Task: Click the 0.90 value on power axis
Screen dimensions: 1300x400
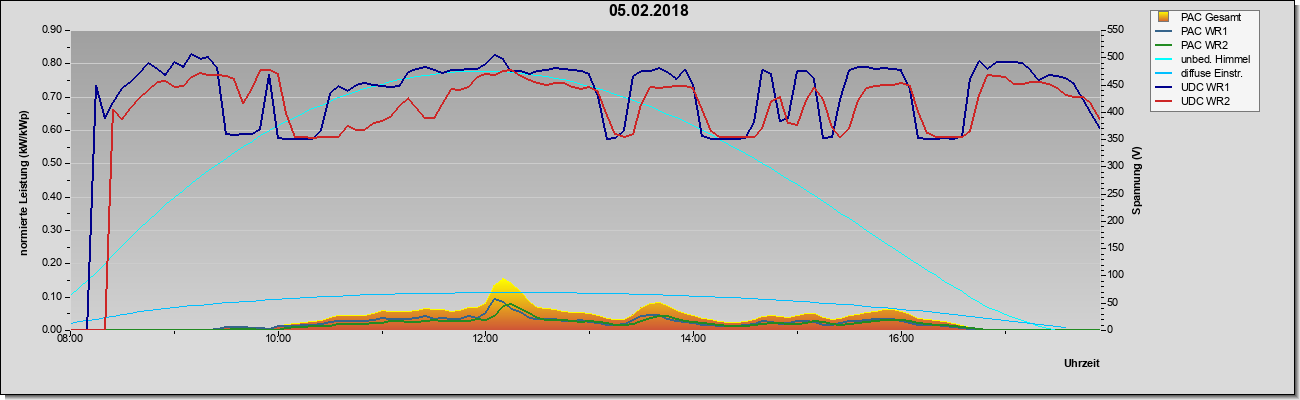Action: tap(50, 30)
